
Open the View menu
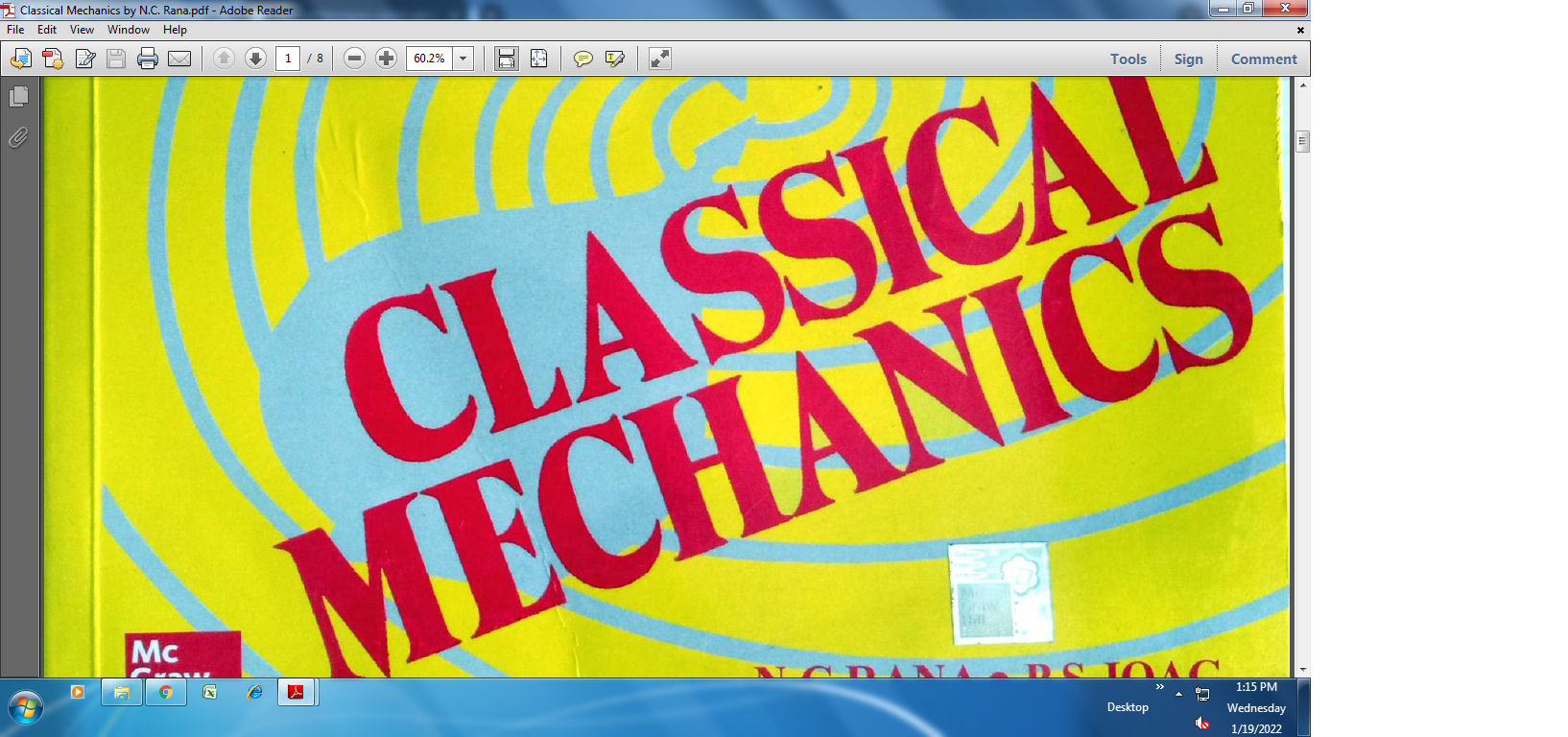[x=82, y=30]
